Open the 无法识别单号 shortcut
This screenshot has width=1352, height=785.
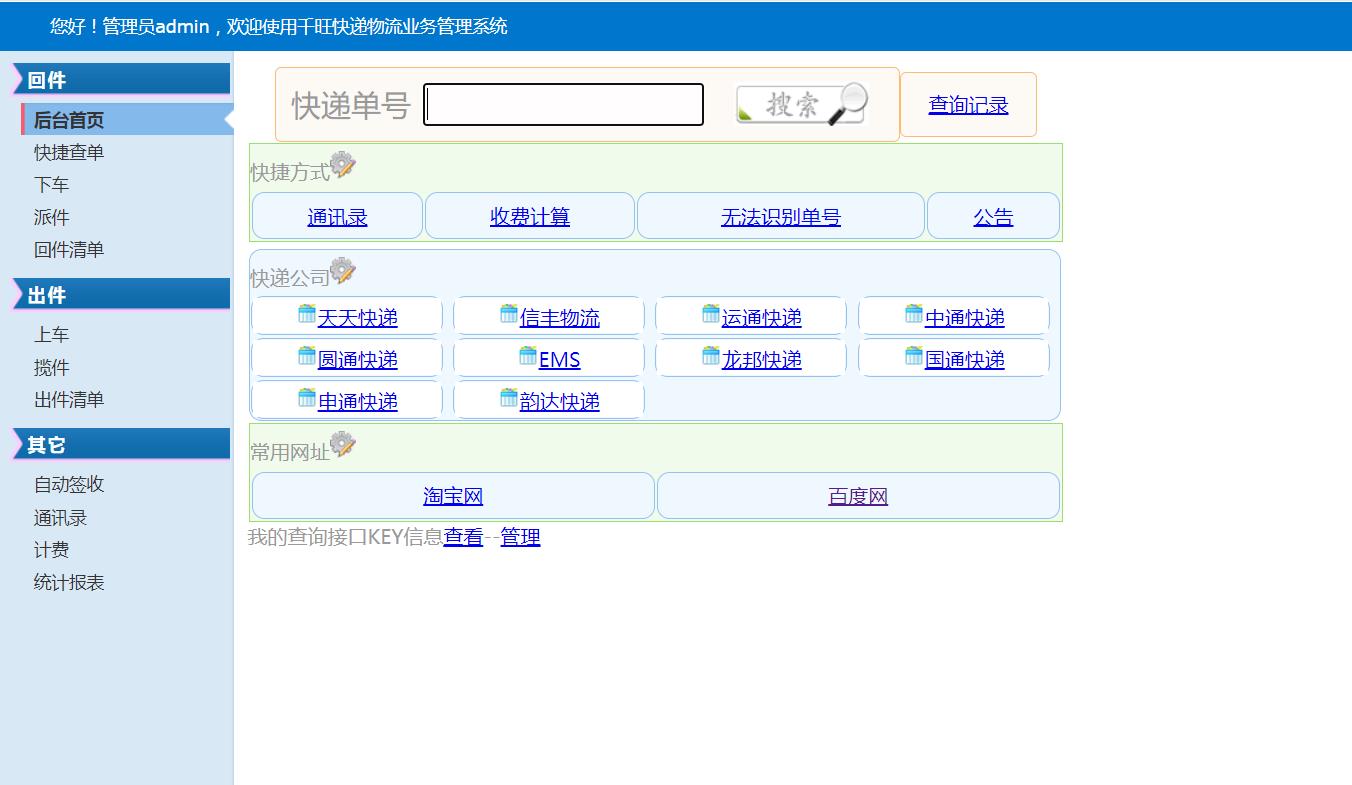(781, 217)
